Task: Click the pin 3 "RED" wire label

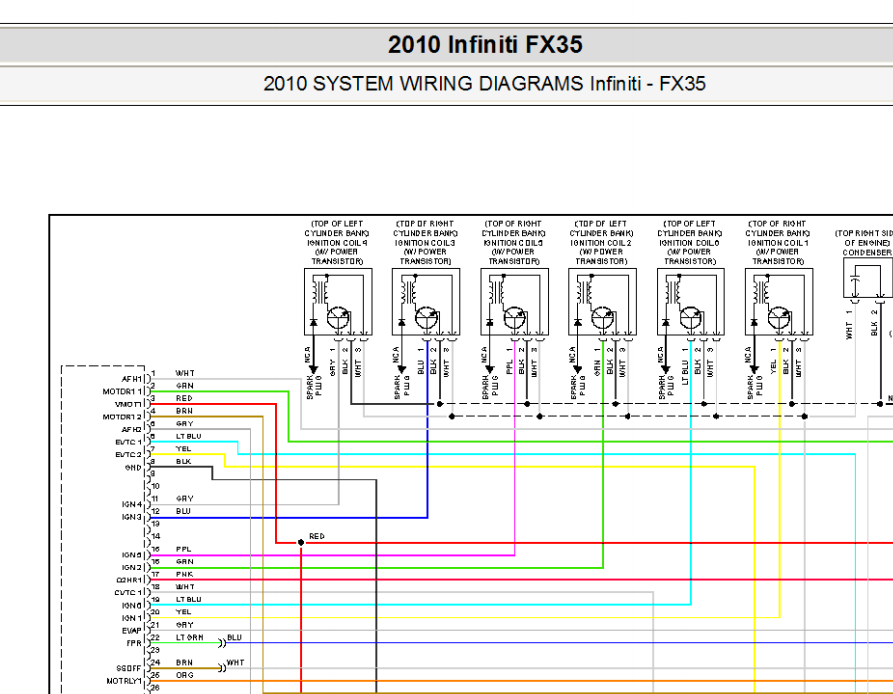Action: (184, 399)
